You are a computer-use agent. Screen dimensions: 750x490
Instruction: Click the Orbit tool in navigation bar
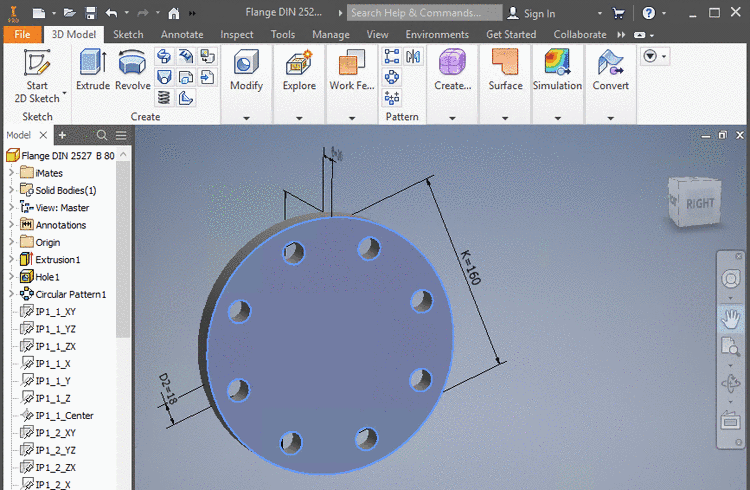click(731, 383)
